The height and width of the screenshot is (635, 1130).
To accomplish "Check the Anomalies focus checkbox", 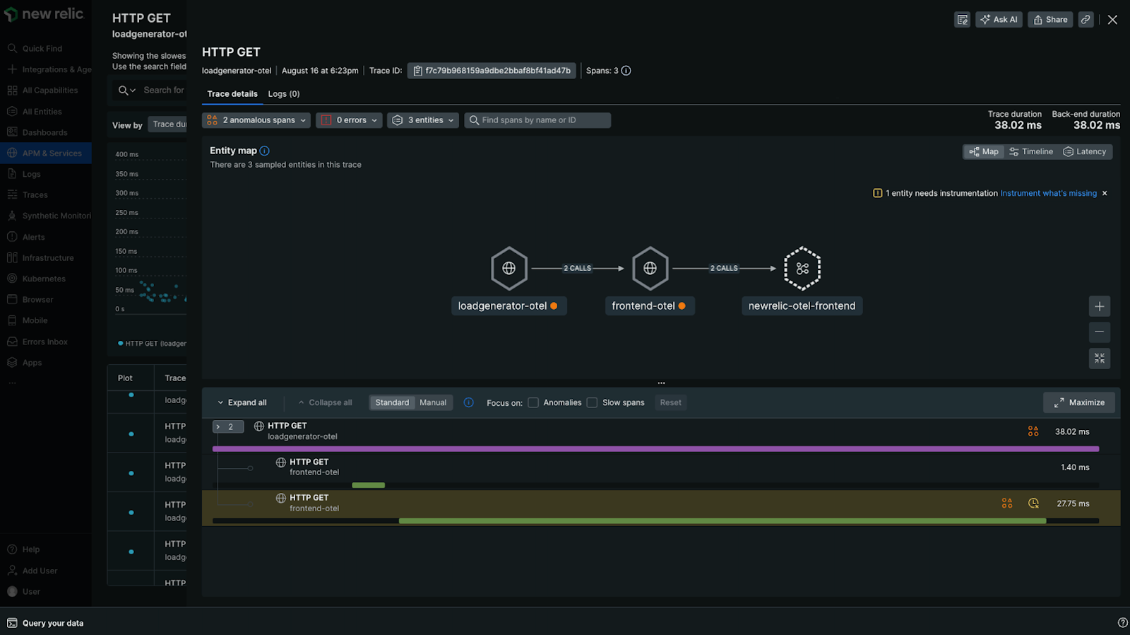I will click(533, 402).
